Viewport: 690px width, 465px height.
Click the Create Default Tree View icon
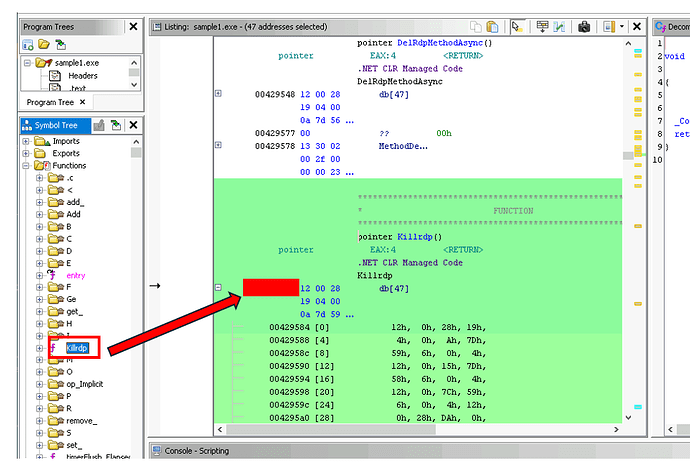28,45
